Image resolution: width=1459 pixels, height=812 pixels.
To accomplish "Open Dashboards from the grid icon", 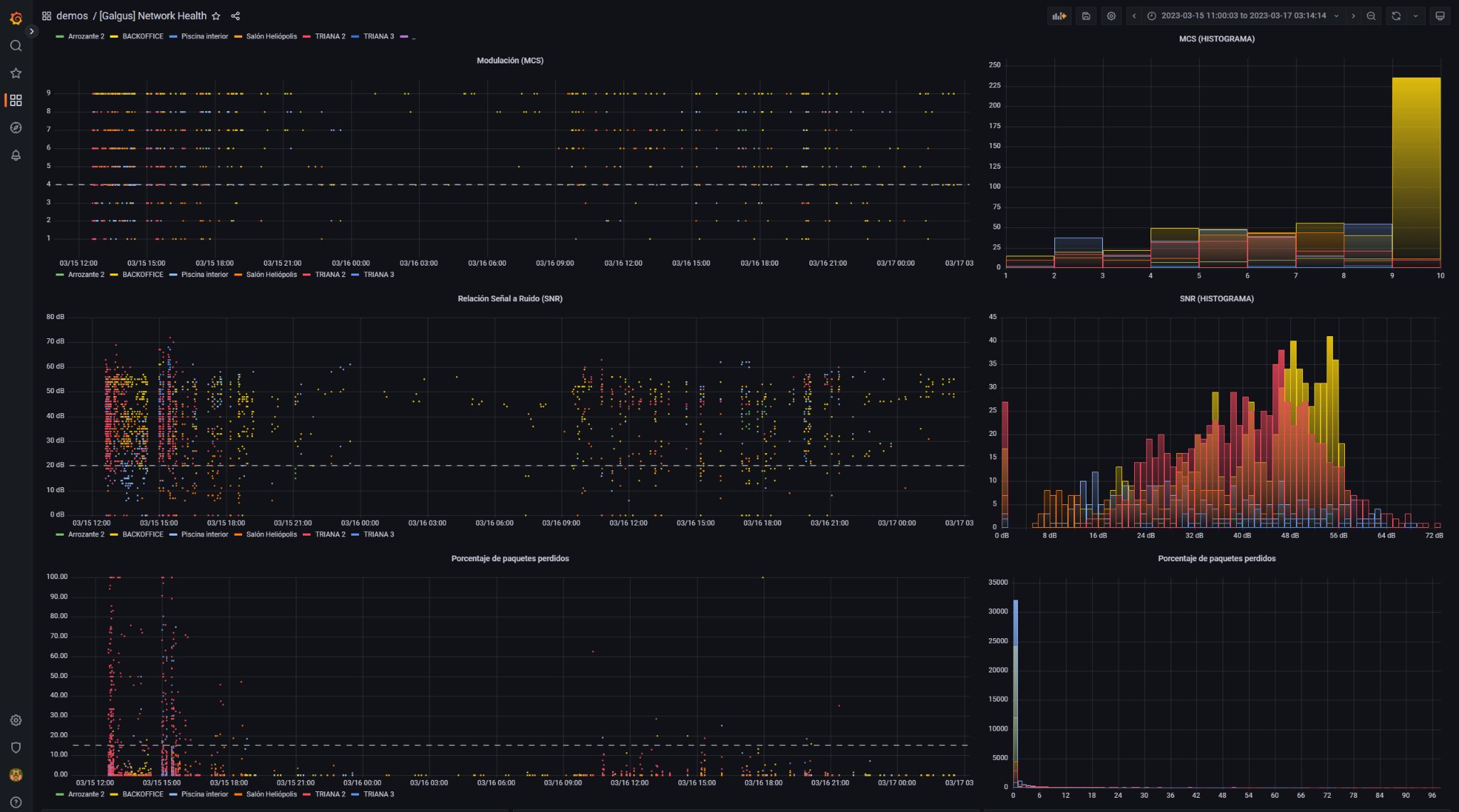I will pyautogui.click(x=16, y=100).
